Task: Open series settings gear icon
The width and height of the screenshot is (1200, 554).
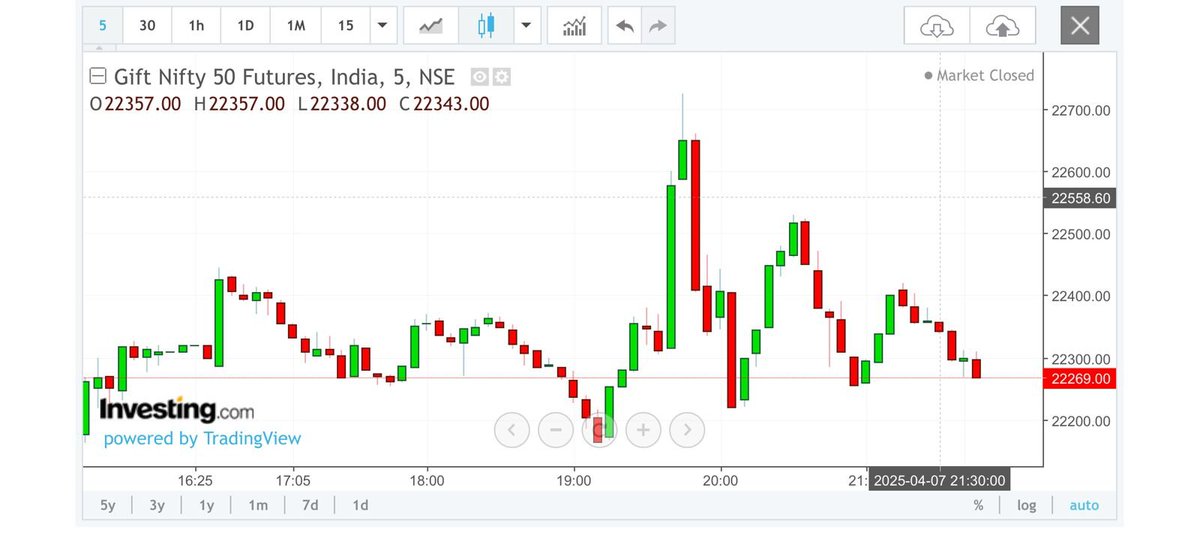Action: click(x=501, y=77)
